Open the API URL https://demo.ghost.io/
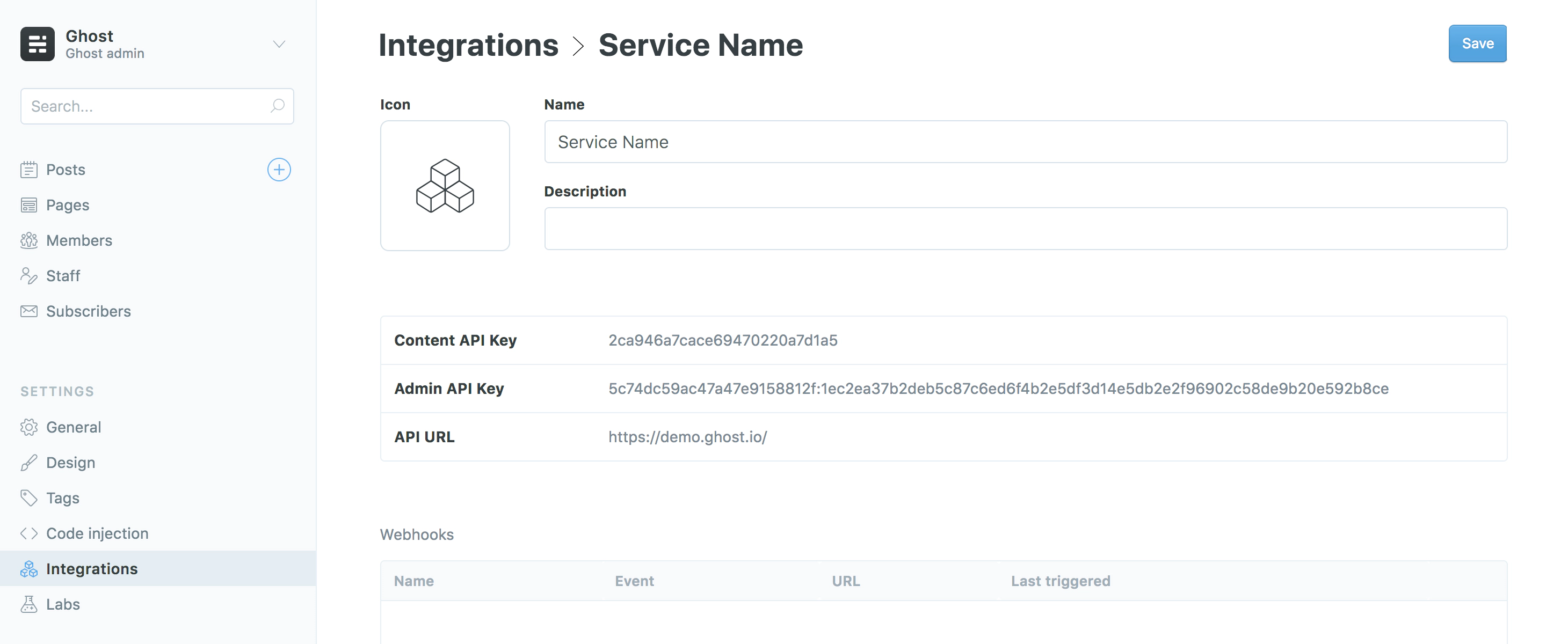The width and height of the screenshot is (1568, 644). (x=687, y=436)
